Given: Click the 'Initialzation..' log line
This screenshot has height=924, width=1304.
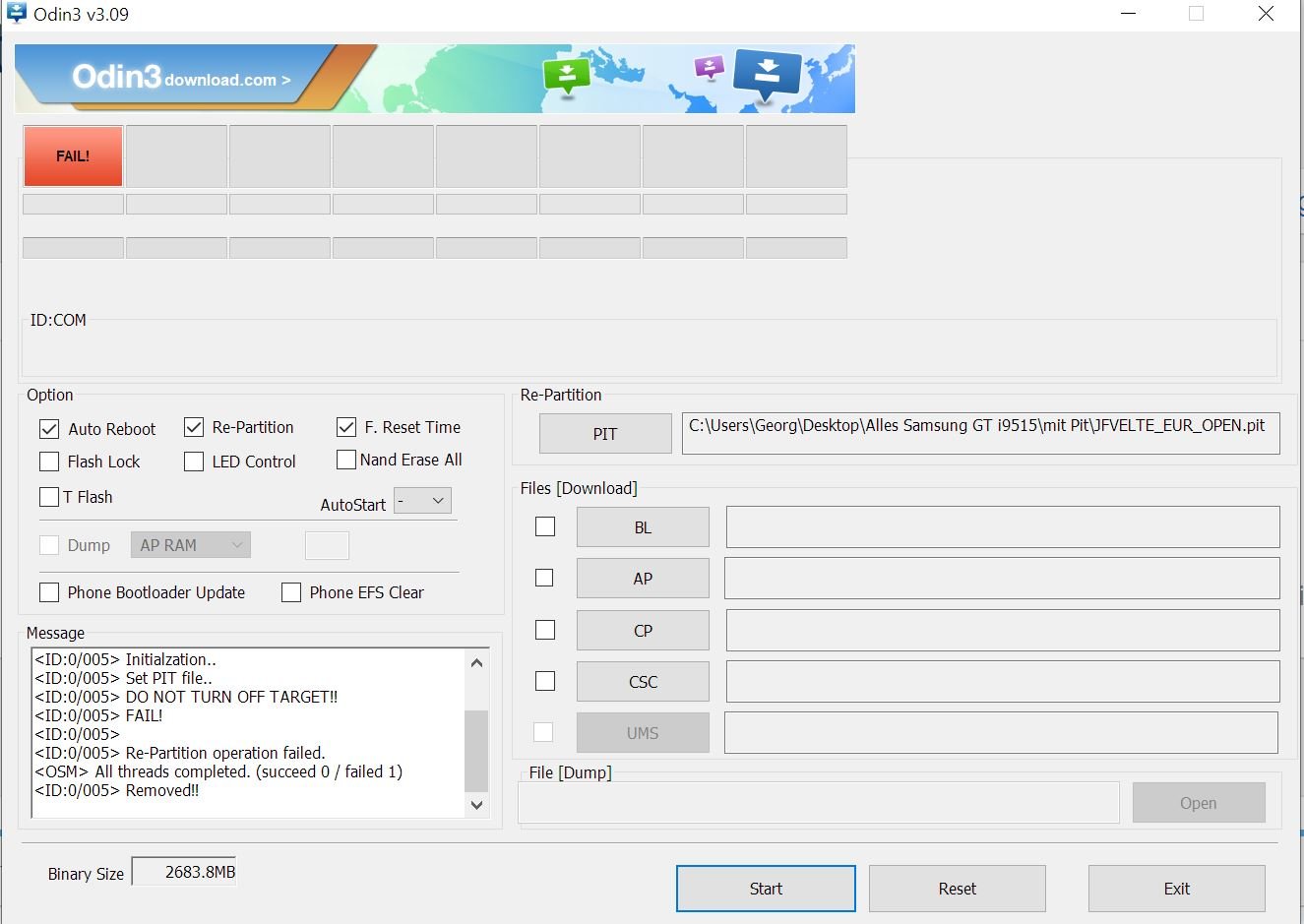Looking at the screenshot, I should click(x=125, y=659).
